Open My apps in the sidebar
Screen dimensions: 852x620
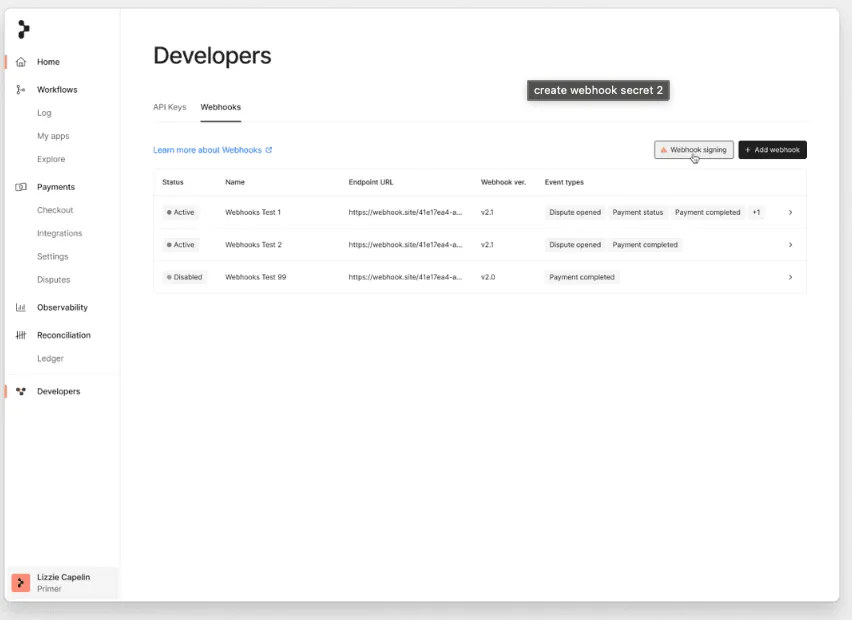53,136
